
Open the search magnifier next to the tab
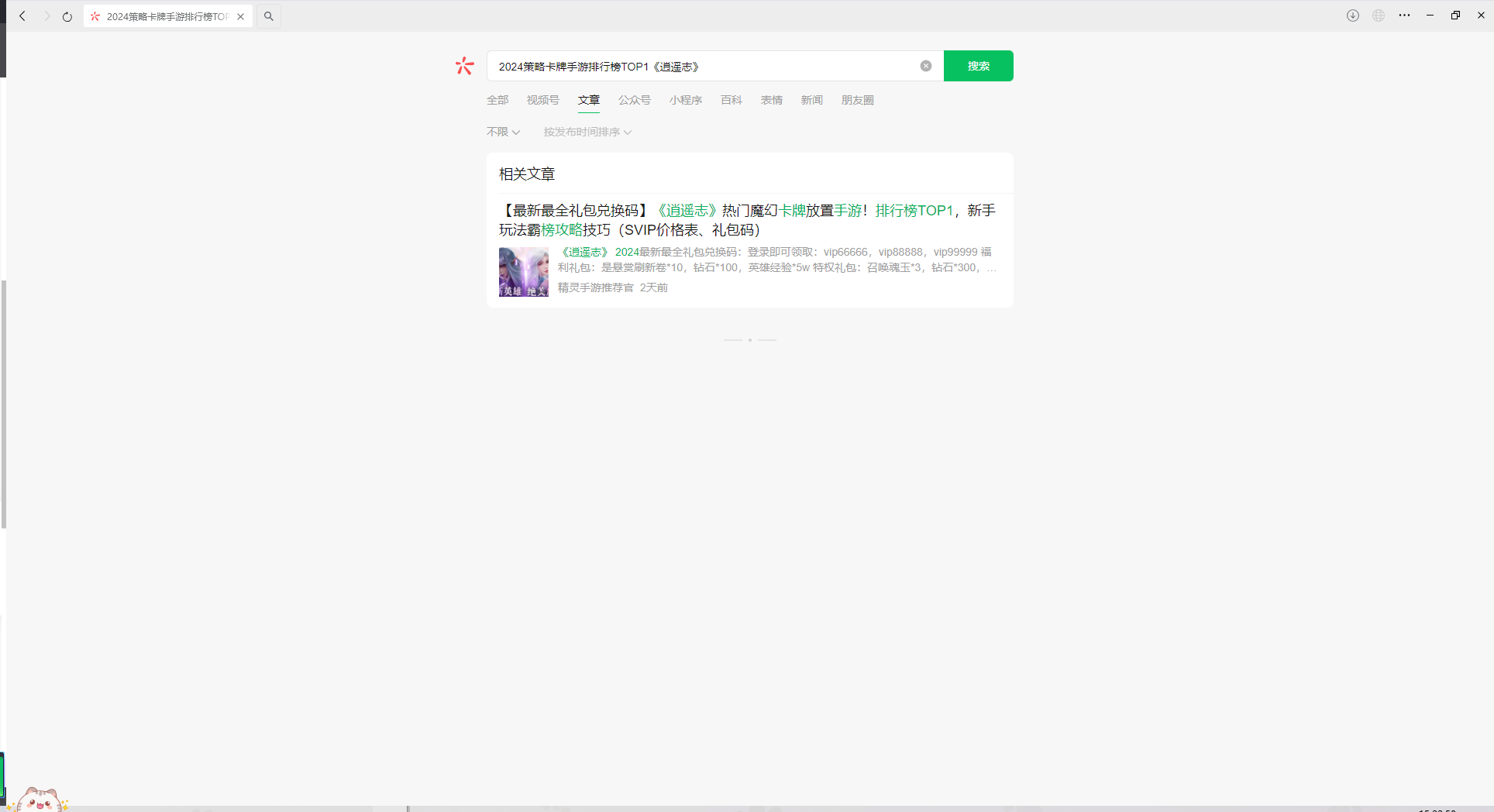click(x=269, y=16)
